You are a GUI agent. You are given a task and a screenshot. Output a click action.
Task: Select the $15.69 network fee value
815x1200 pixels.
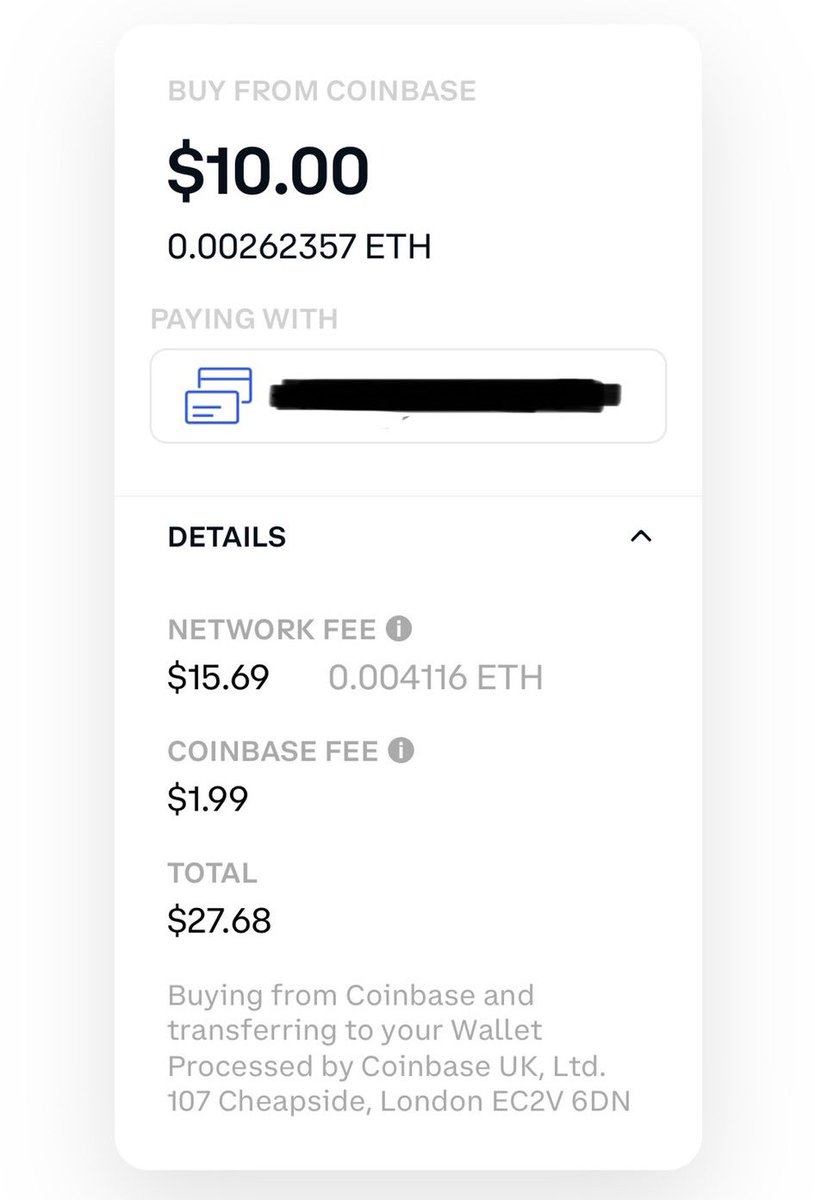tap(218, 678)
